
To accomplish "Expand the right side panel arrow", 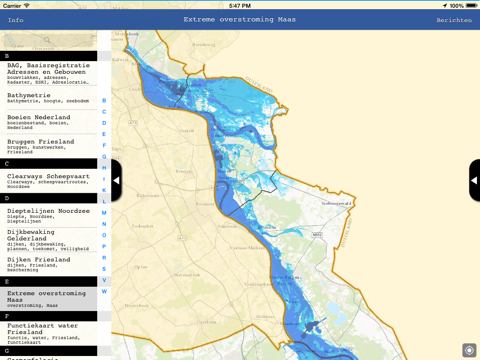I will (x=474, y=180).
